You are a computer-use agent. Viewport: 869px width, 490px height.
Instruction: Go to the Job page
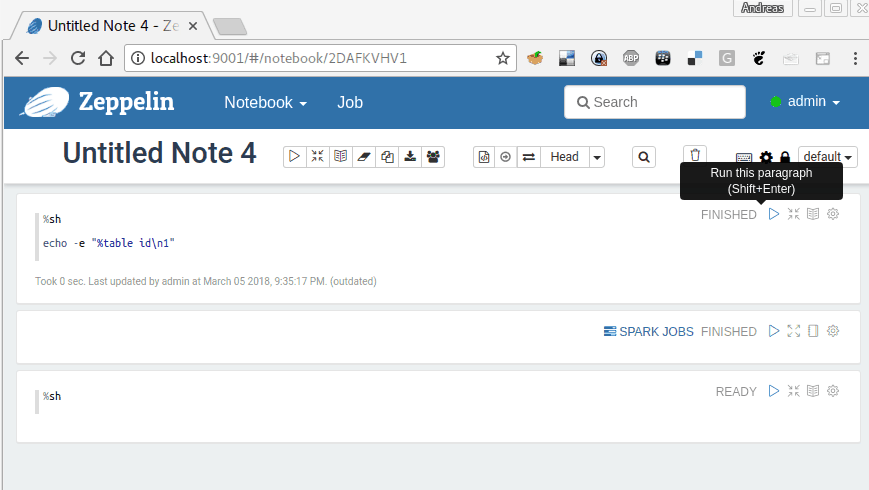pyautogui.click(x=350, y=102)
